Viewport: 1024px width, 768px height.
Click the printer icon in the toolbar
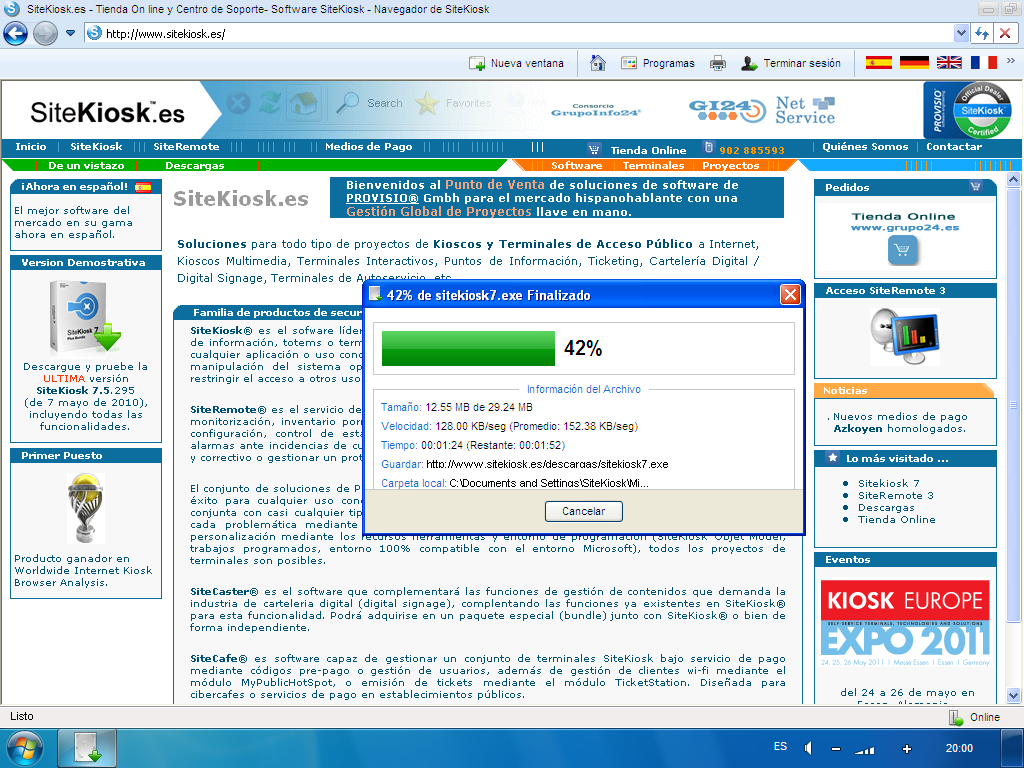tap(717, 63)
